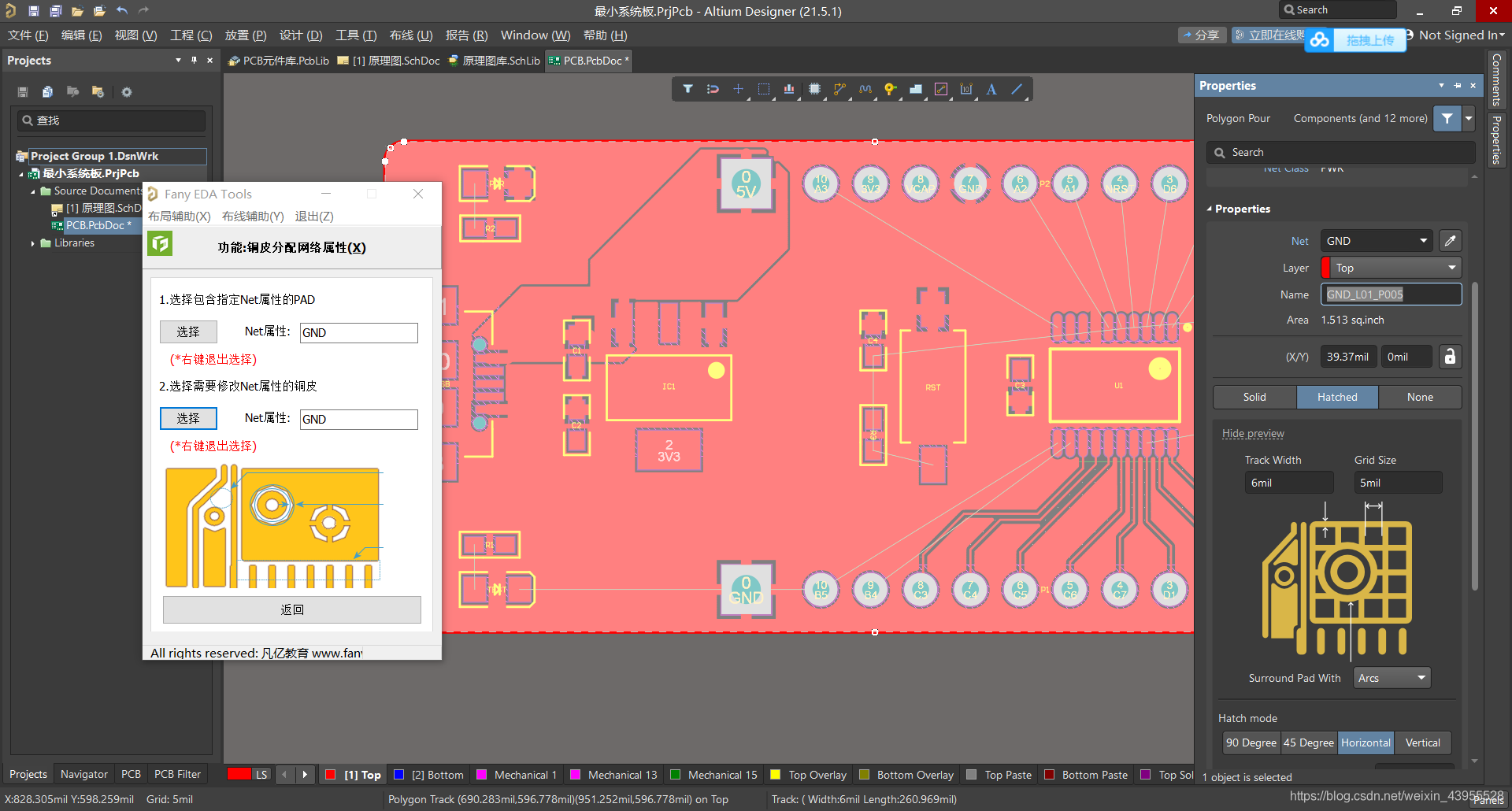Click the place via icon
Viewport: 1512px width, 811px height.
point(890,89)
